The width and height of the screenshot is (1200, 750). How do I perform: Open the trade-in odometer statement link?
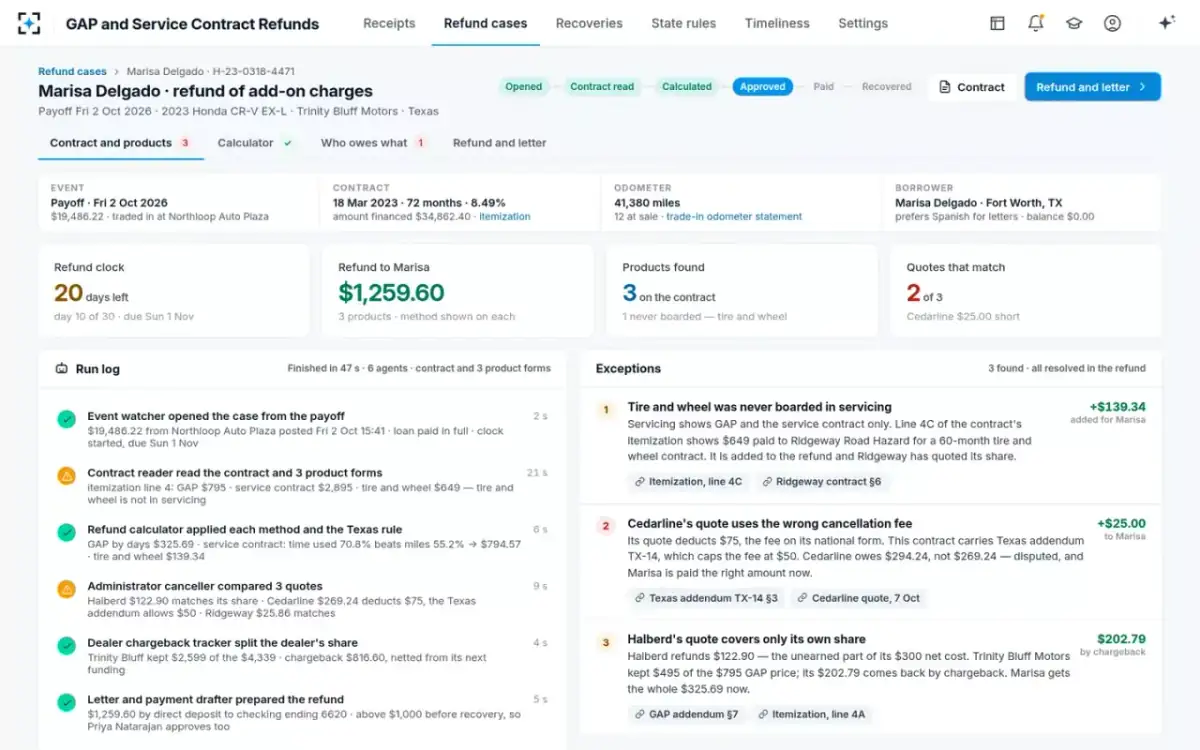734,216
